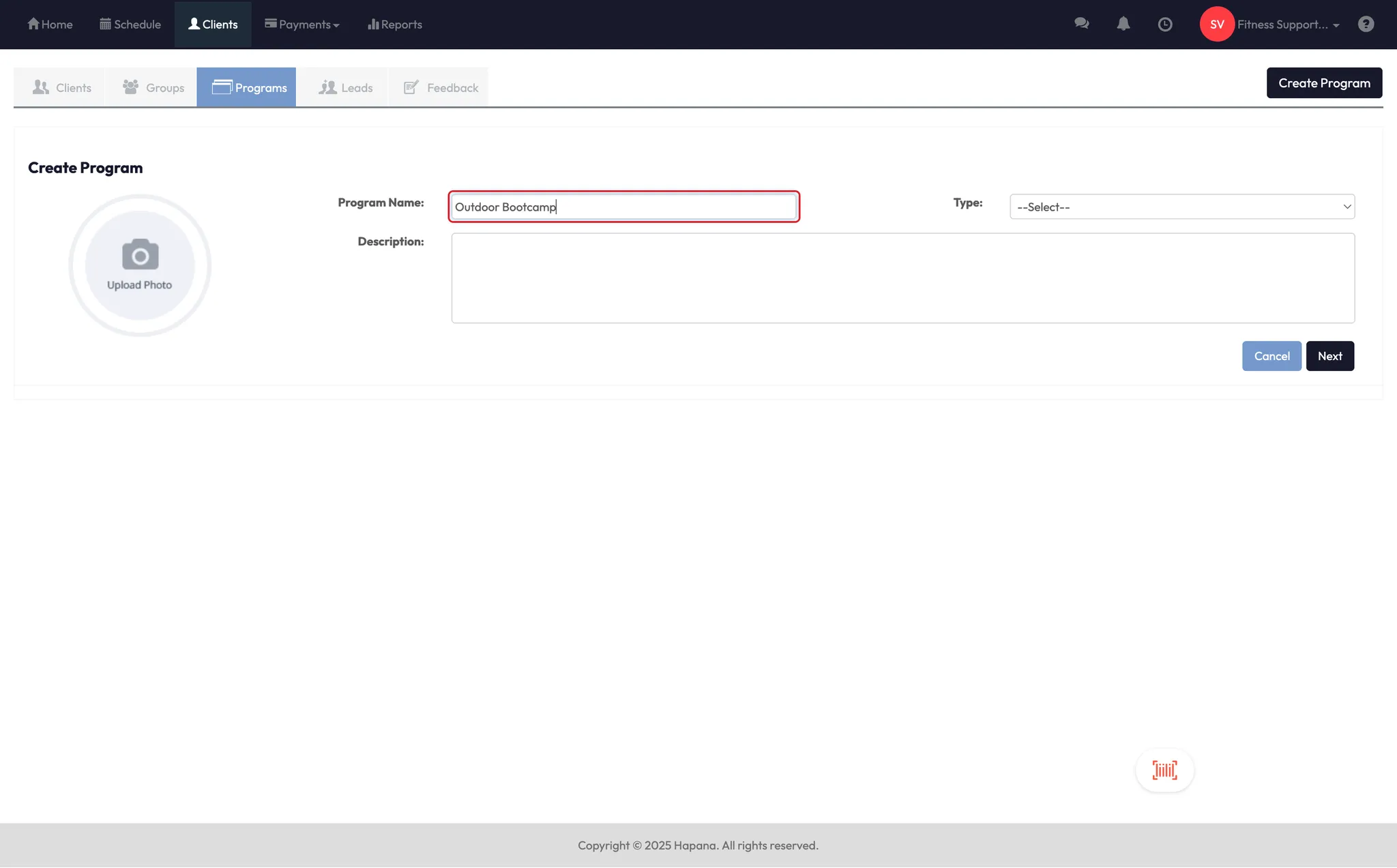Image resolution: width=1397 pixels, height=868 pixels.
Task: Switch to the Leads tab
Action: pos(346,87)
